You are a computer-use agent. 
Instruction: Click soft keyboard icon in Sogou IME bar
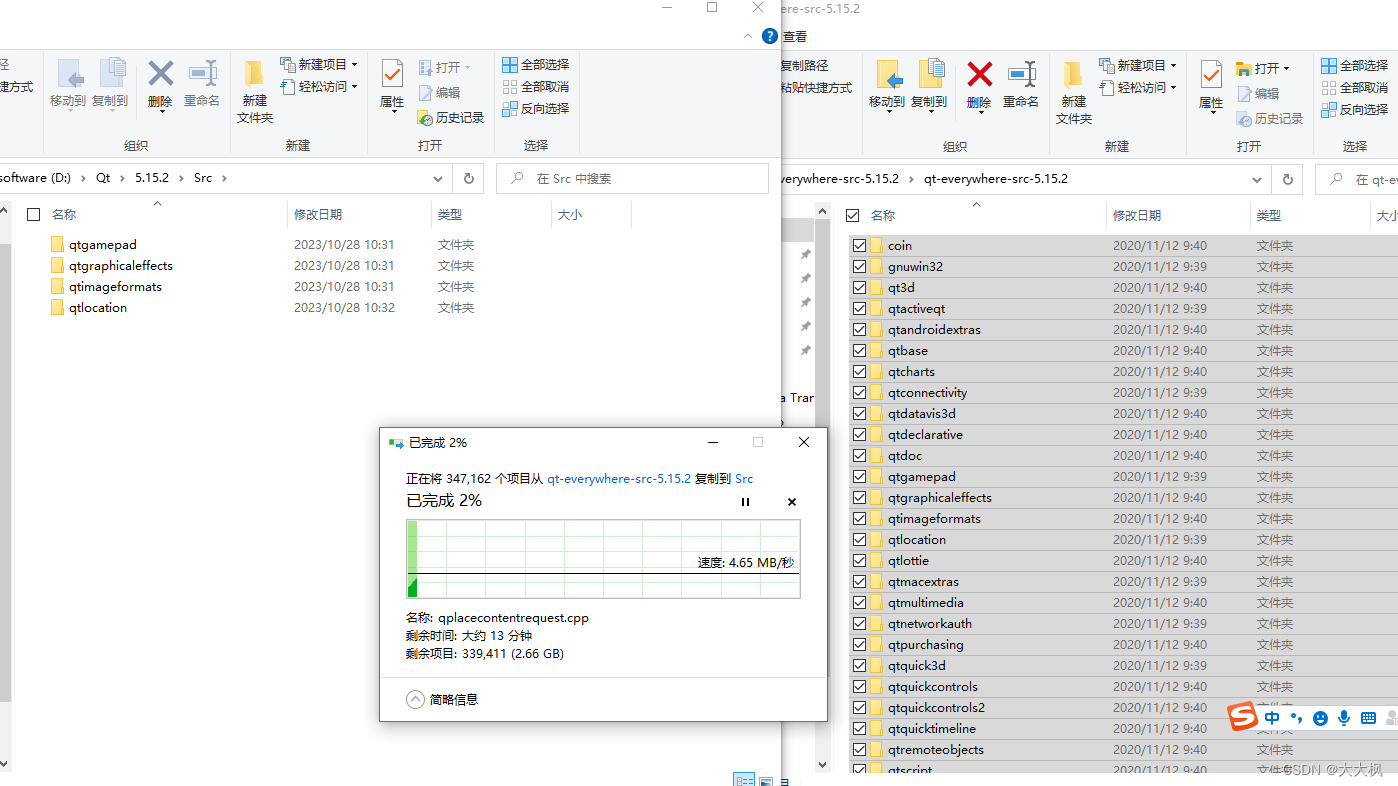[1368, 718]
